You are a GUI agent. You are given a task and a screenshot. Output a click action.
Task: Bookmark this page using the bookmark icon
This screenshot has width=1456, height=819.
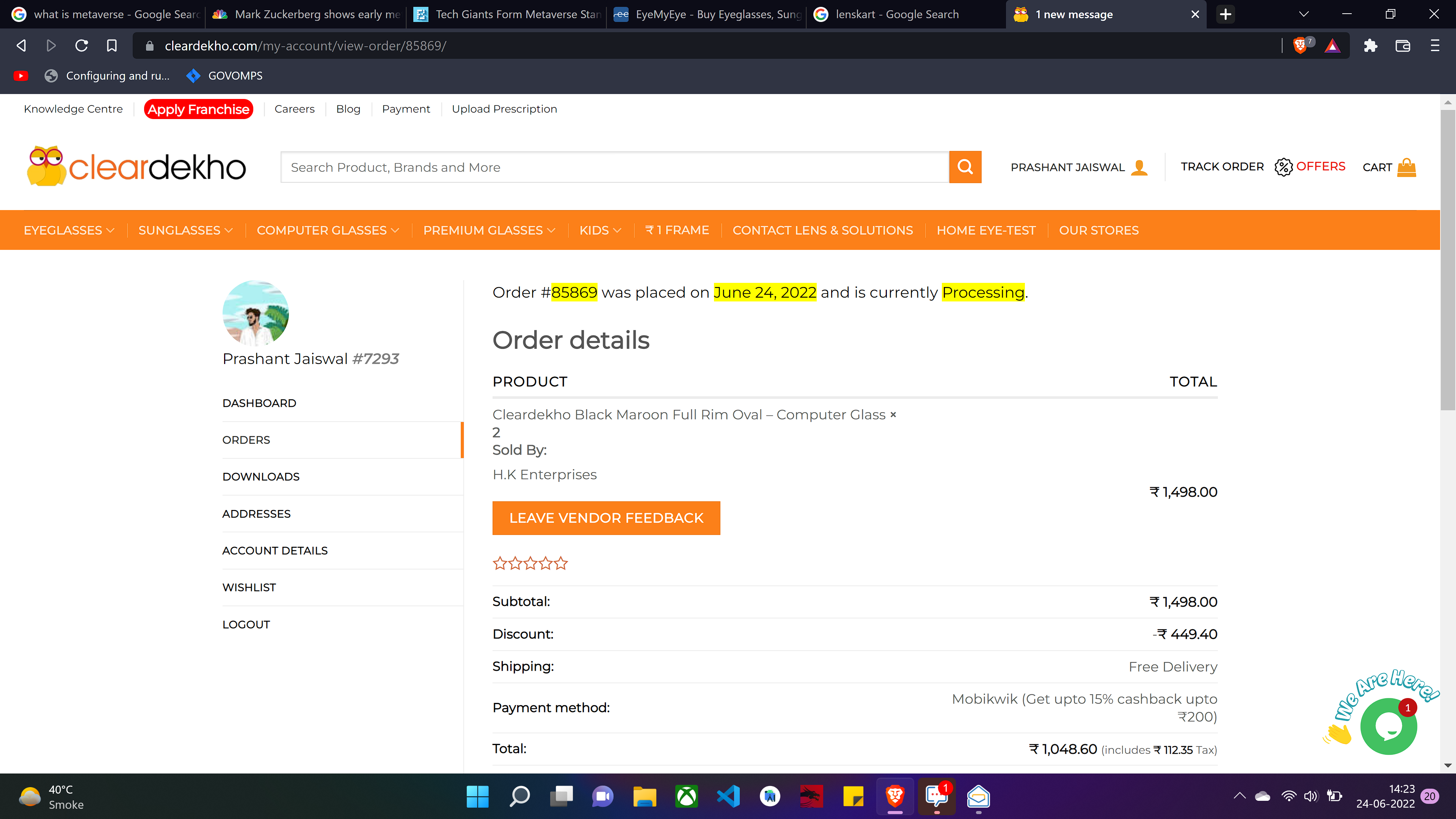[112, 46]
